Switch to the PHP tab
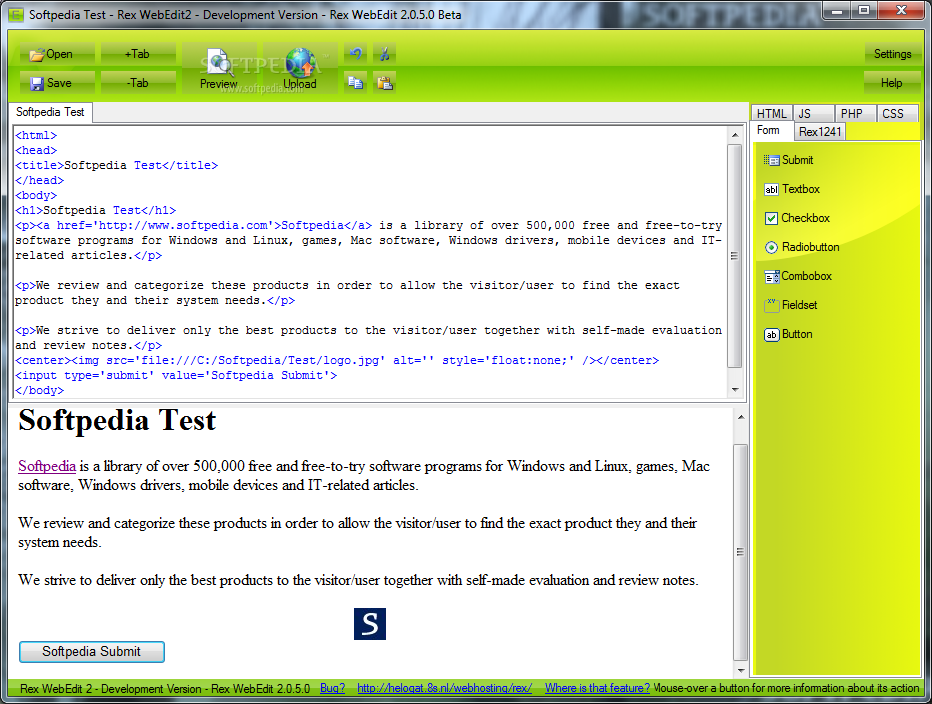The height and width of the screenshot is (704, 932). (x=855, y=114)
